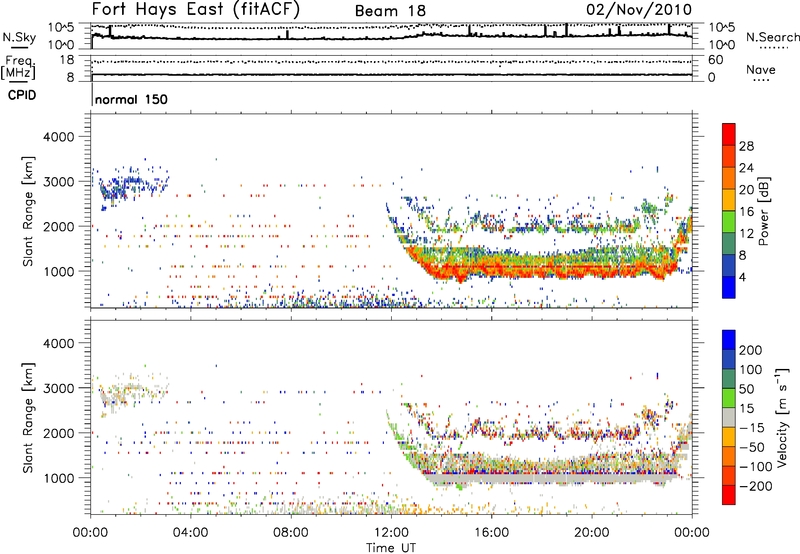The image size is (800, 554).
Task: Click the '15' label on velocity colorbar
Action: click(x=746, y=409)
